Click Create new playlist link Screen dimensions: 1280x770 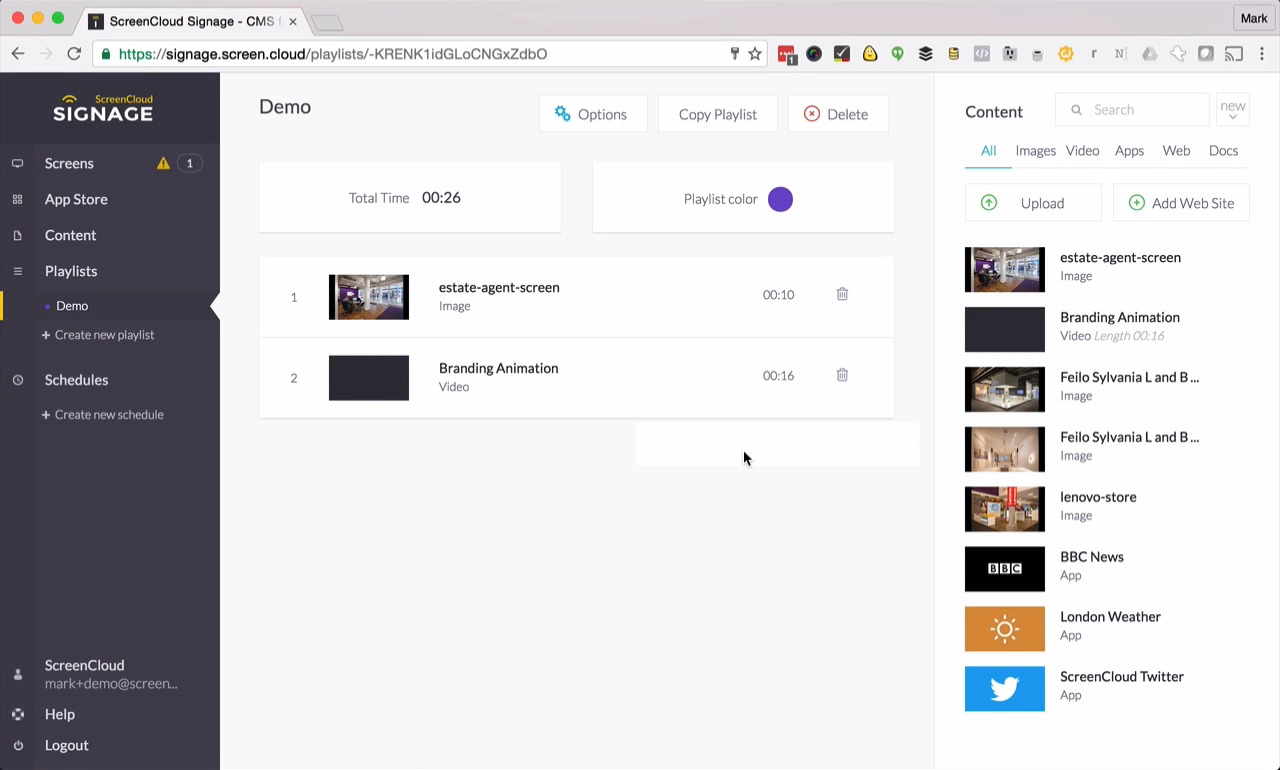[x=98, y=335]
